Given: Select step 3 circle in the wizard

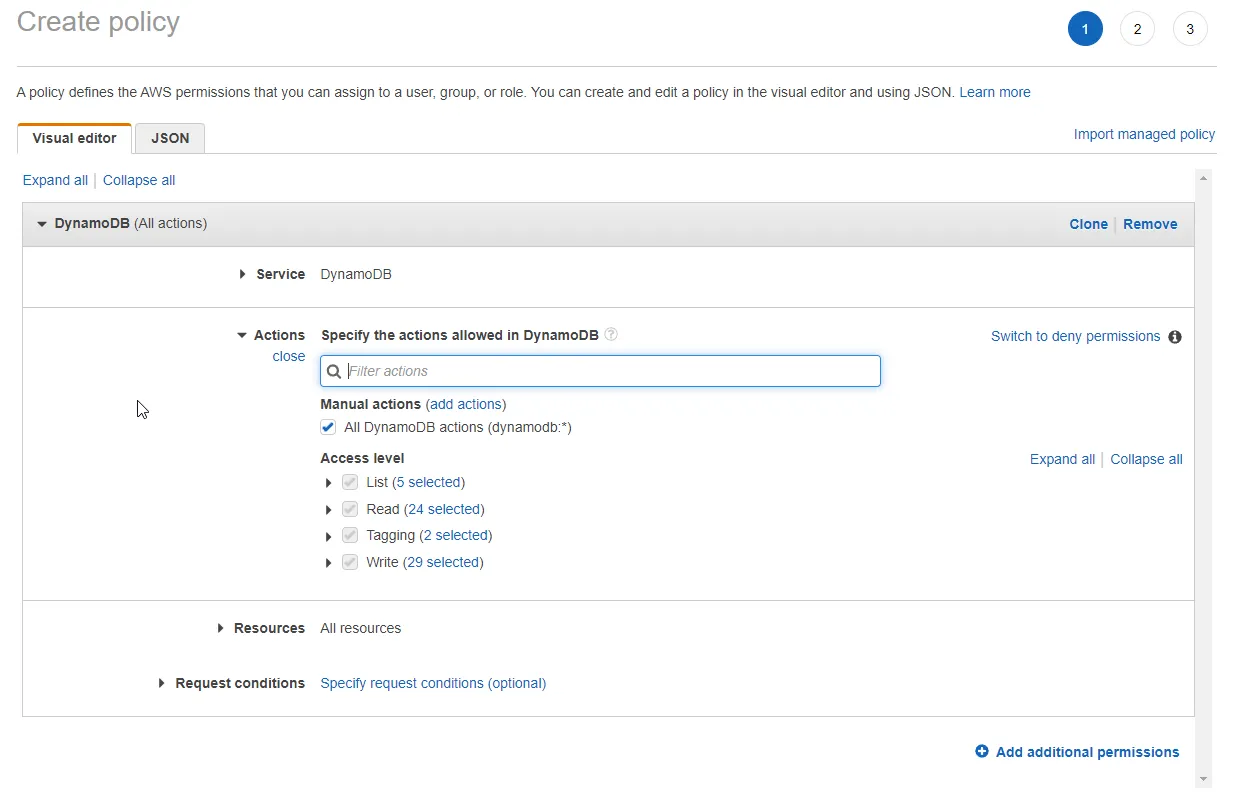Looking at the screenshot, I should pyautogui.click(x=1190, y=28).
